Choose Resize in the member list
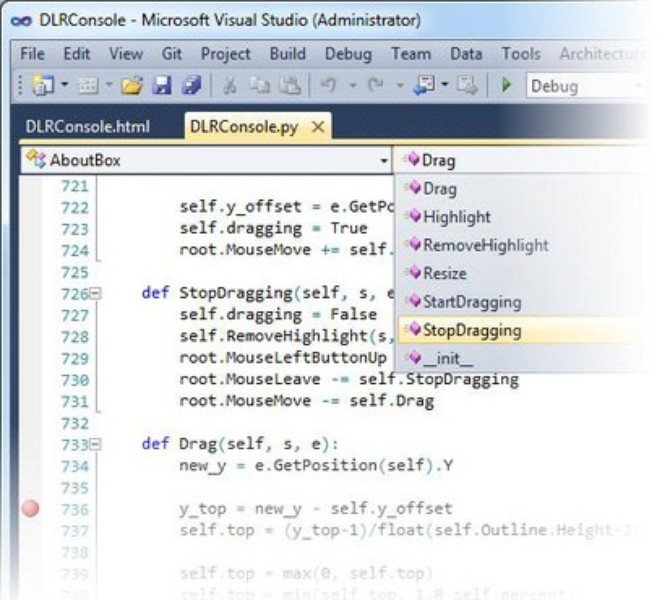Screen dimensions: 670x600 pyautogui.click(x=523, y=273)
